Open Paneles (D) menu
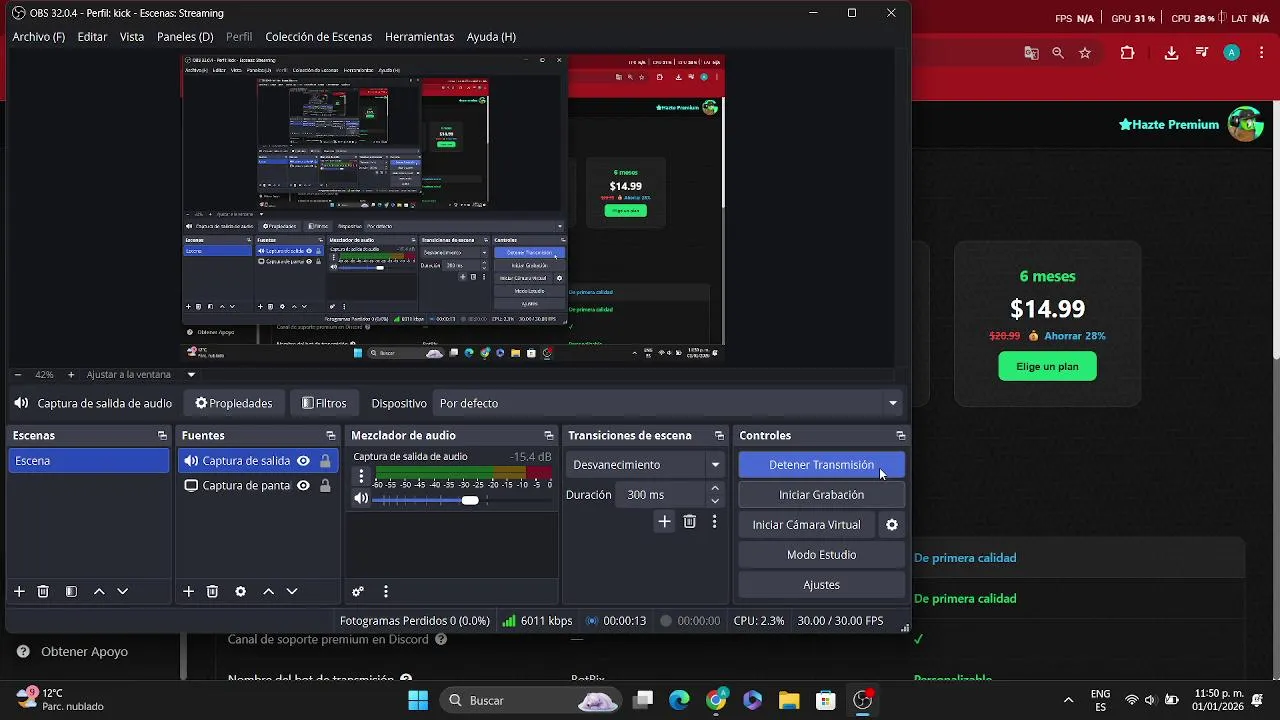Viewport: 1280px width, 720px height. (185, 37)
